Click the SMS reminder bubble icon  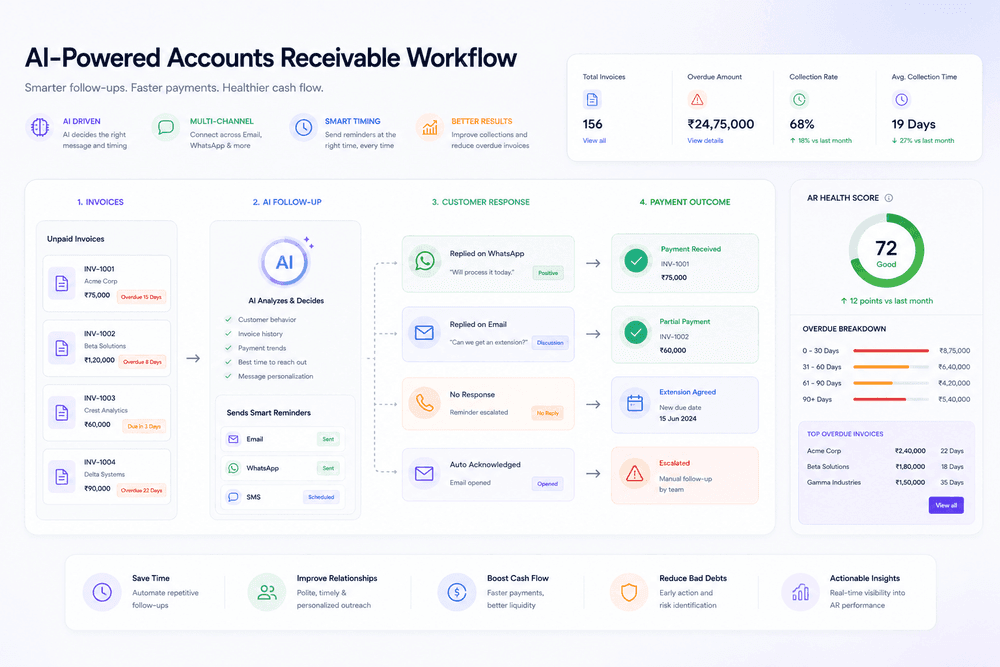click(233, 497)
